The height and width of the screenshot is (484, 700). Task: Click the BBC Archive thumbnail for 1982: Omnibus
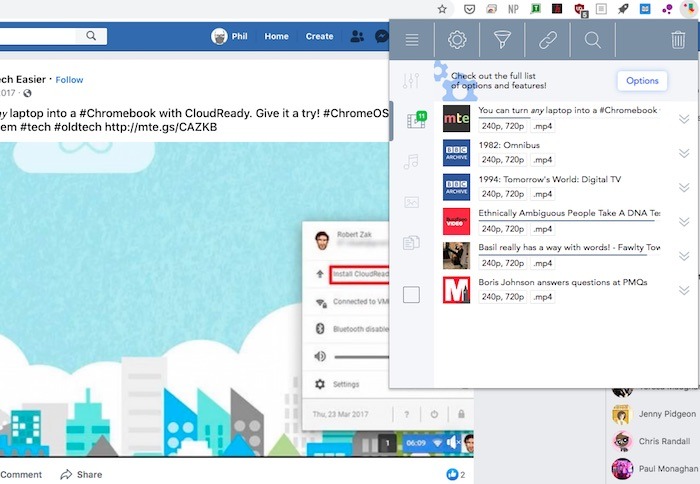click(456, 153)
